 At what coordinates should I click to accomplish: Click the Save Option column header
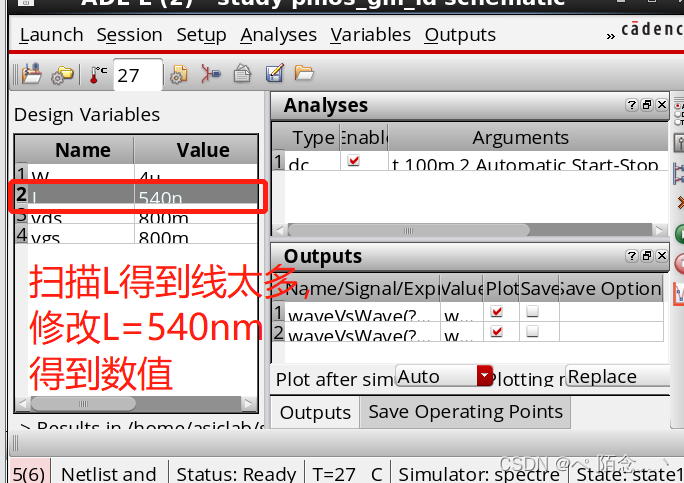point(611,289)
